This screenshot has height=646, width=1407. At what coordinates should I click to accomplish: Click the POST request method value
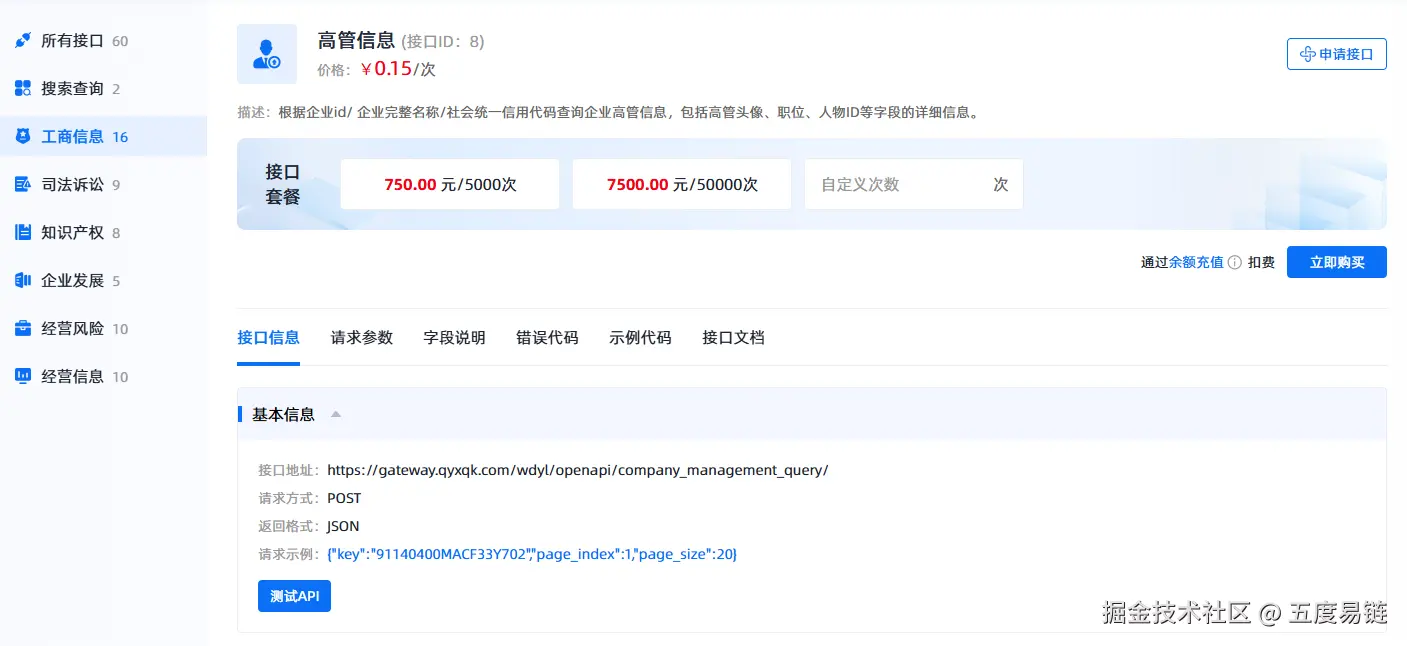[x=344, y=498]
